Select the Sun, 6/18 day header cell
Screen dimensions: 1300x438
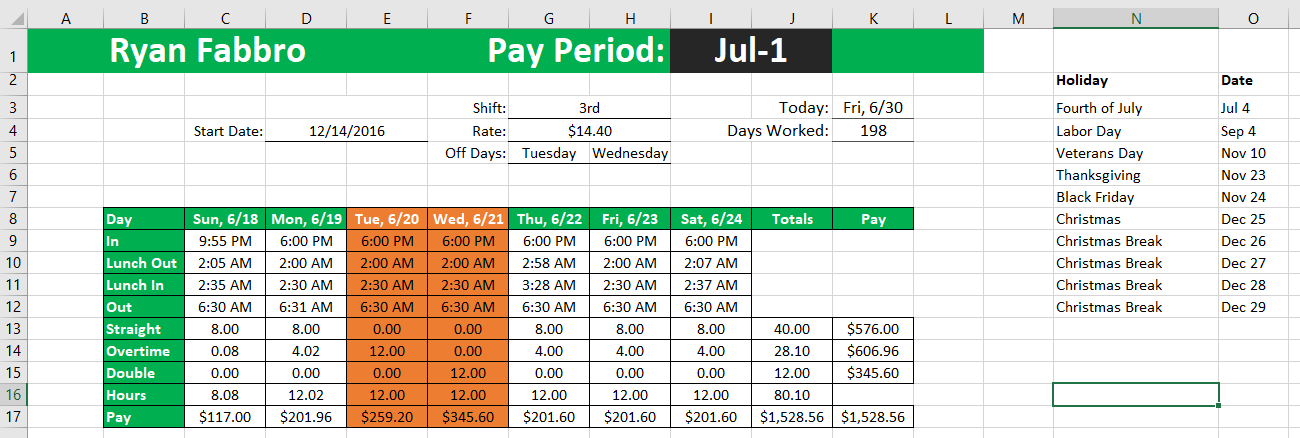click(225, 219)
